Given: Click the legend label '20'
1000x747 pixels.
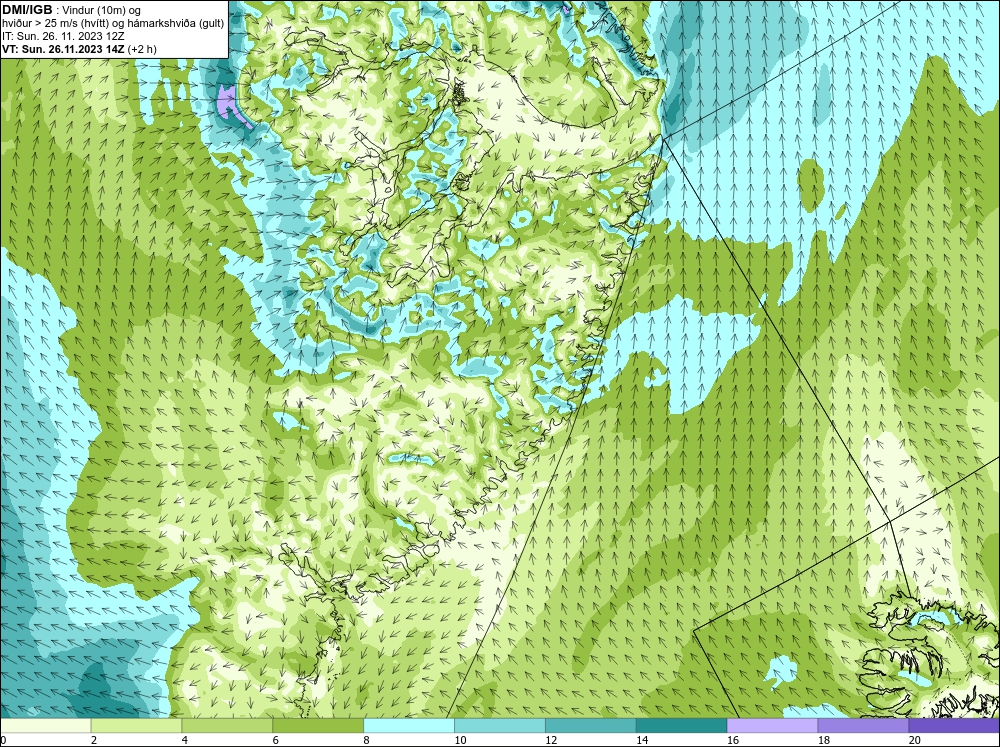Looking at the screenshot, I should pos(915,740).
